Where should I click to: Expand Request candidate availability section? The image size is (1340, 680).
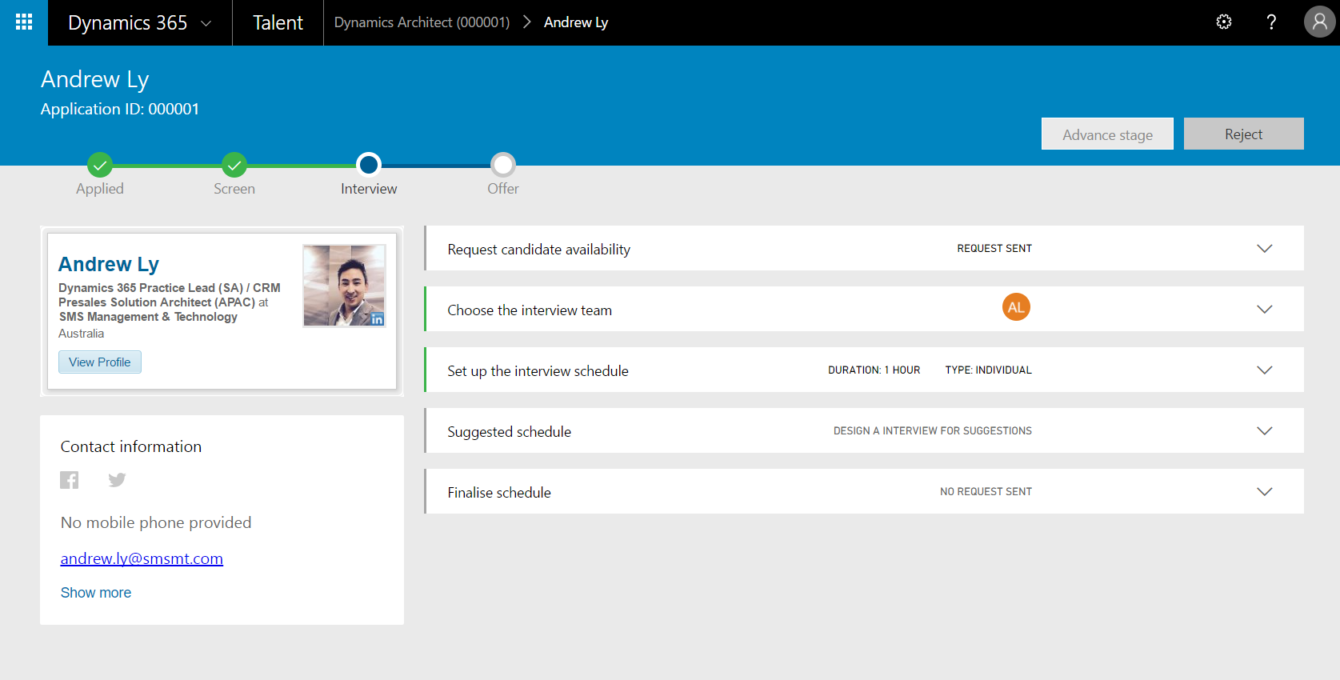1264,249
